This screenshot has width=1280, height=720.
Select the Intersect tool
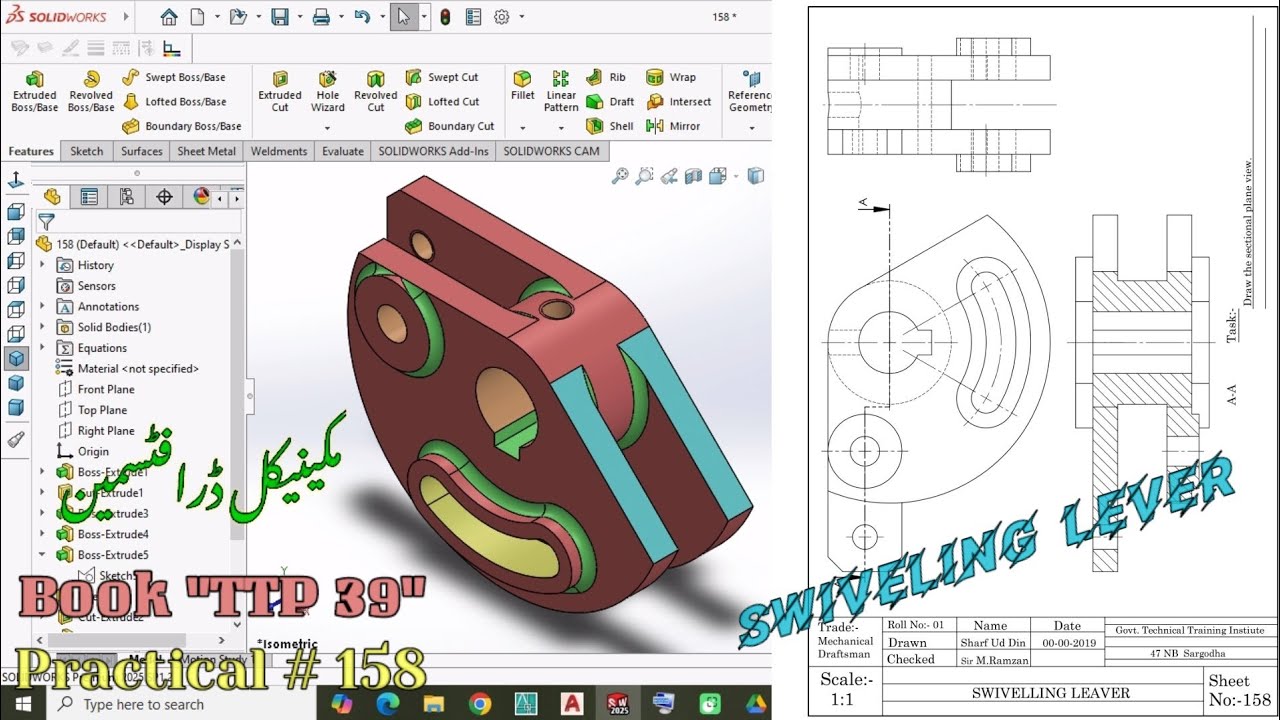[x=679, y=101]
